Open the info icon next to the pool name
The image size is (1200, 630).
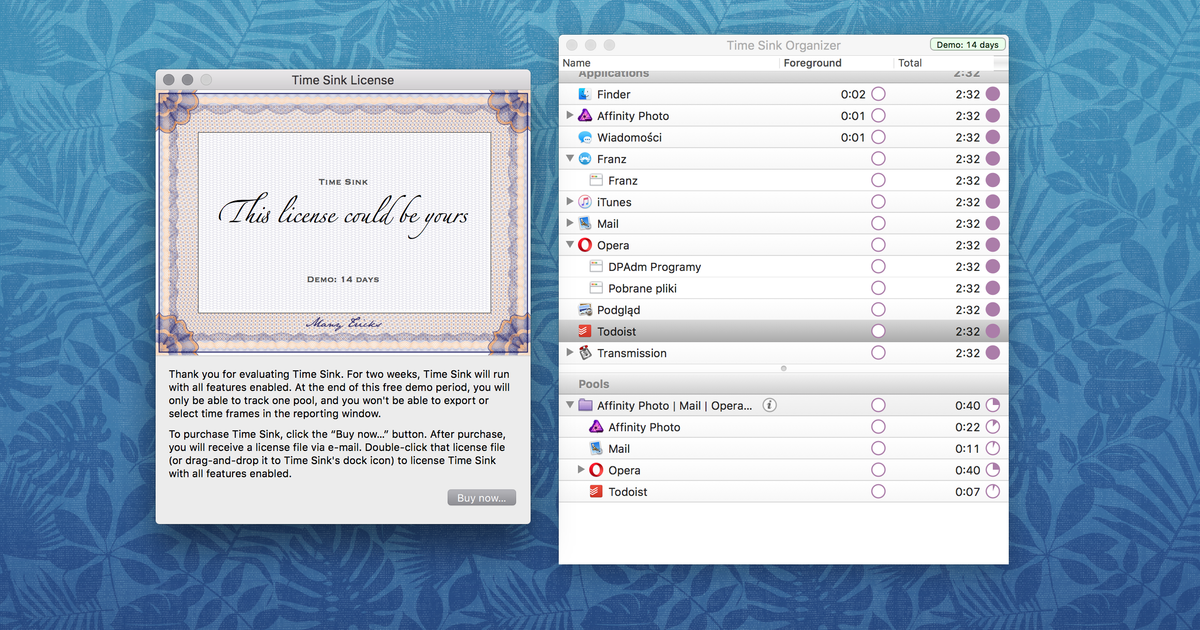pyautogui.click(x=769, y=405)
